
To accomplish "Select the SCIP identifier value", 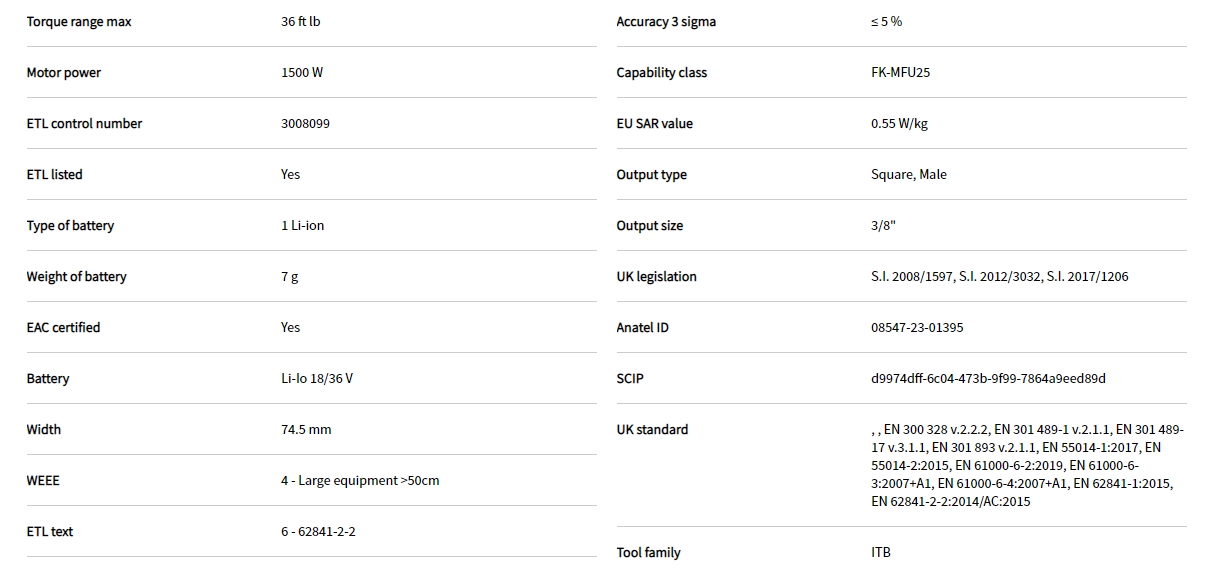I will point(988,379).
